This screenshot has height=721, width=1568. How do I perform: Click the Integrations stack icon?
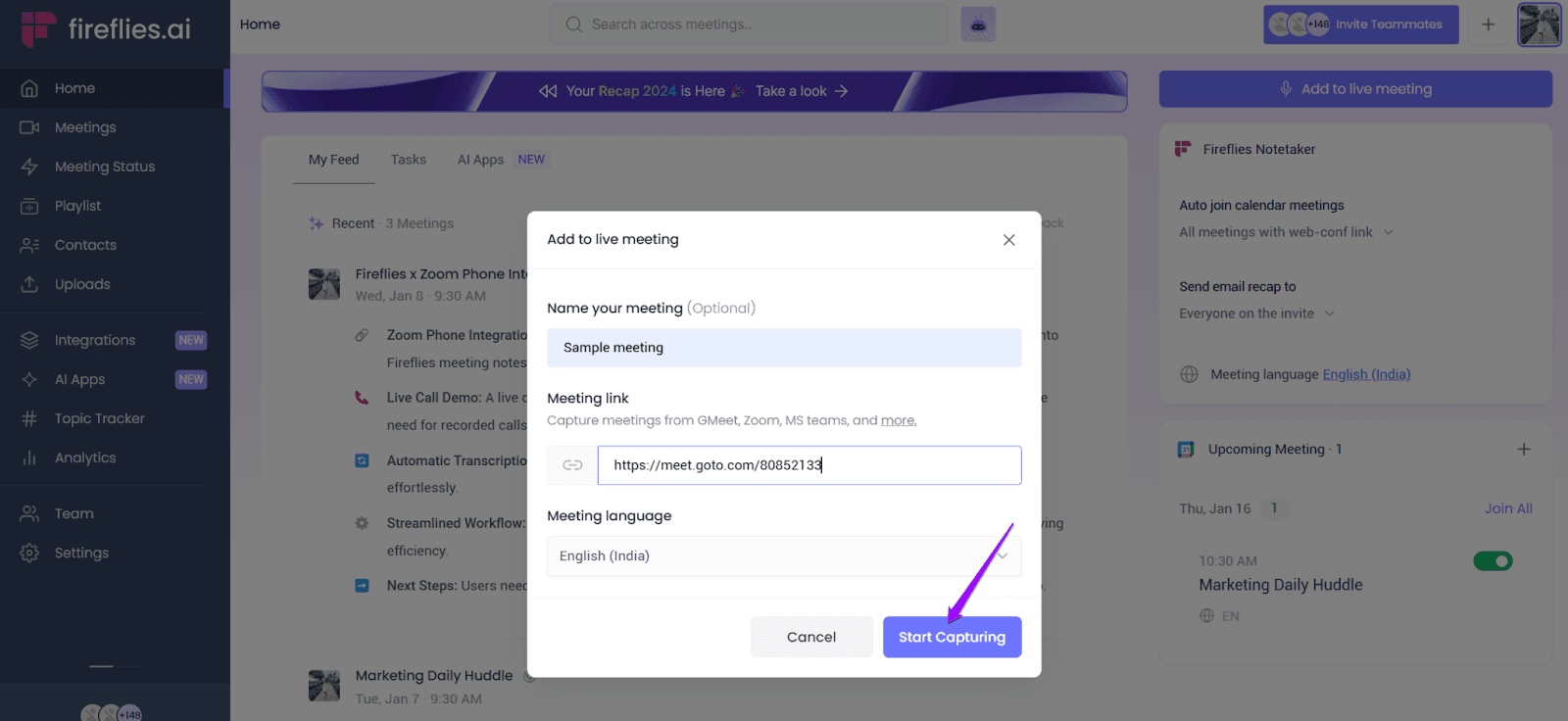click(x=29, y=340)
